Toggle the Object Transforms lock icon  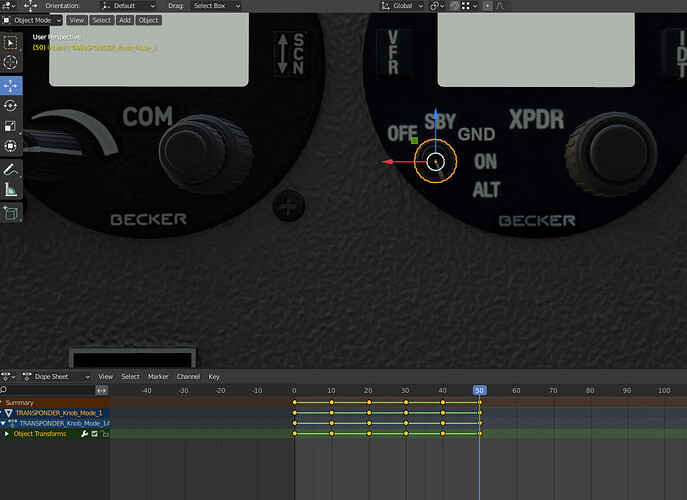104,433
